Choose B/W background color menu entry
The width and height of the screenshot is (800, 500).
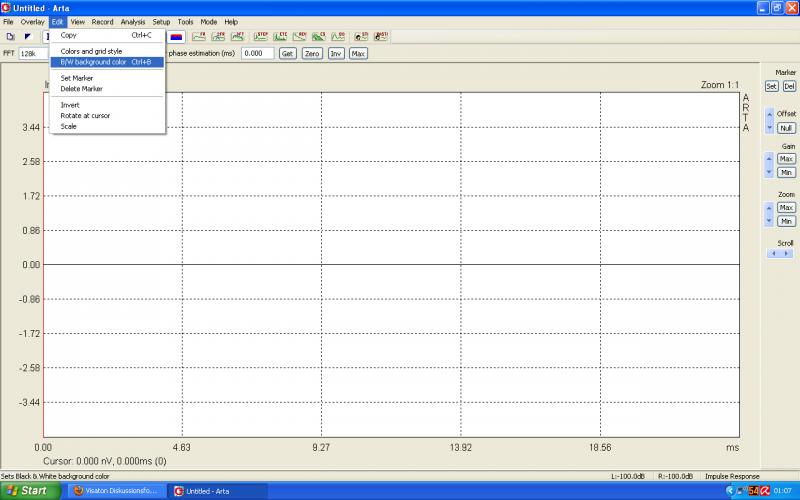(x=106, y=62)
